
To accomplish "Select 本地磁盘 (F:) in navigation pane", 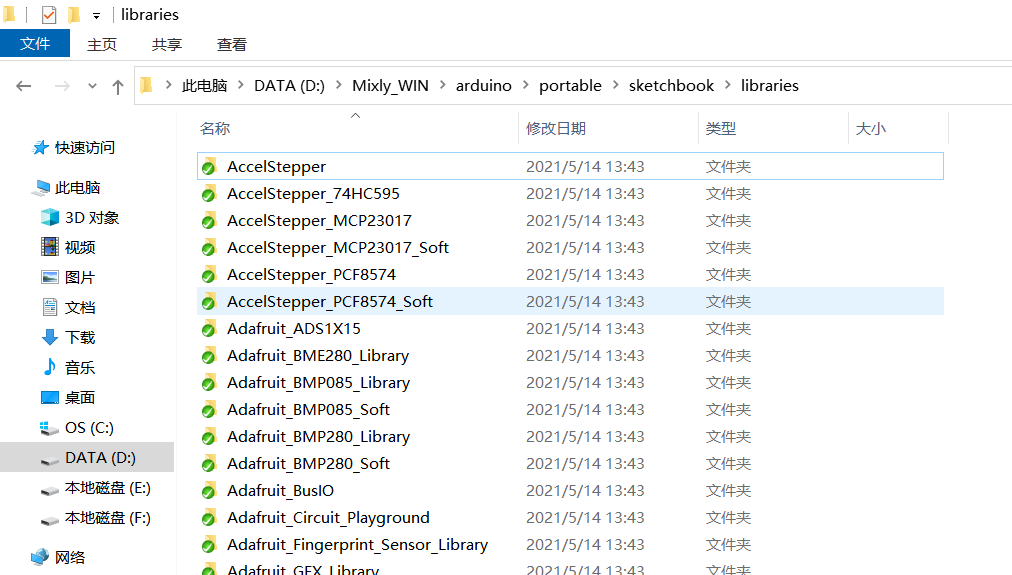I will pos(108,518).
